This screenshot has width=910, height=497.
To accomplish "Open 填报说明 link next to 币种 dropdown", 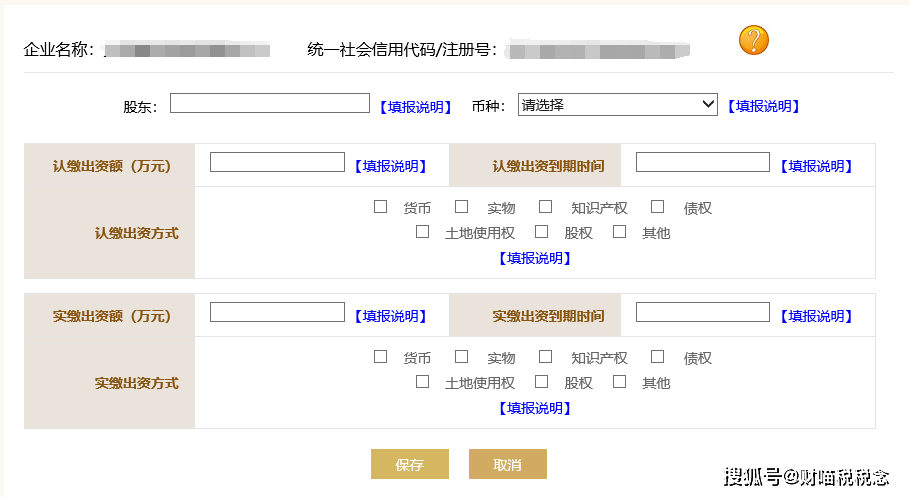I will (764, 106).
